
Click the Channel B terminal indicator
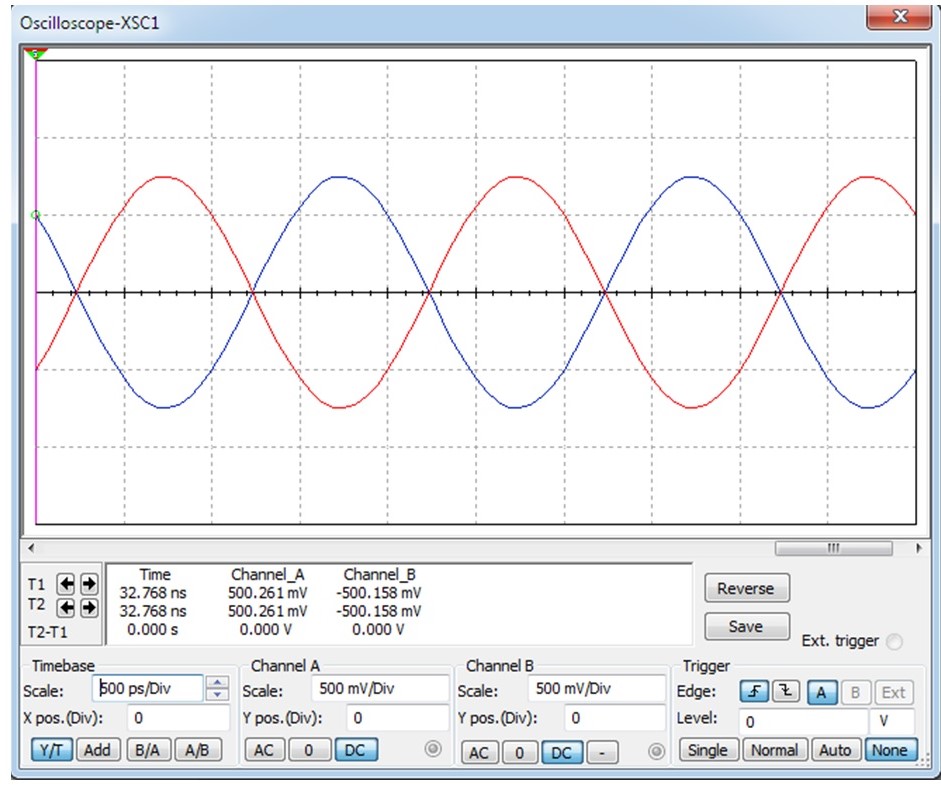coord(656,751)
